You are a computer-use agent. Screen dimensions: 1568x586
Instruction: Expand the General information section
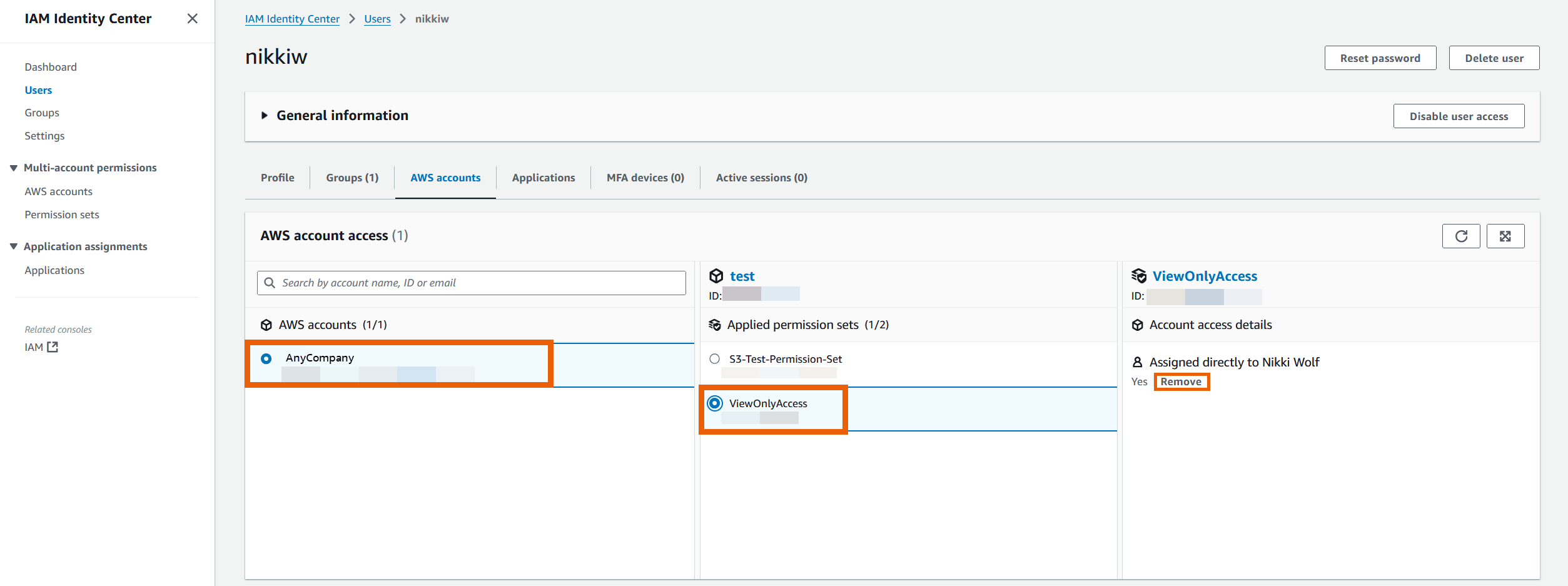(264, 115)
